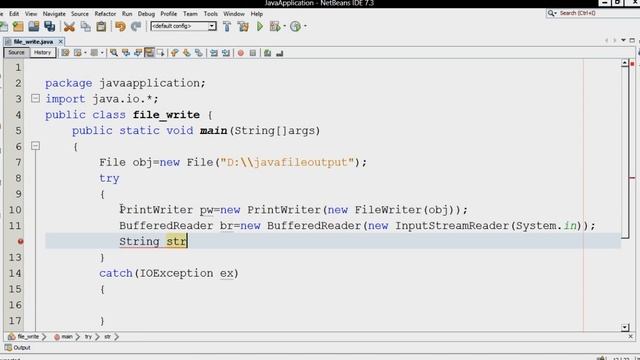Click Find Next Occurrence icon
Screen dimensions: 640x360
[138, 53]
